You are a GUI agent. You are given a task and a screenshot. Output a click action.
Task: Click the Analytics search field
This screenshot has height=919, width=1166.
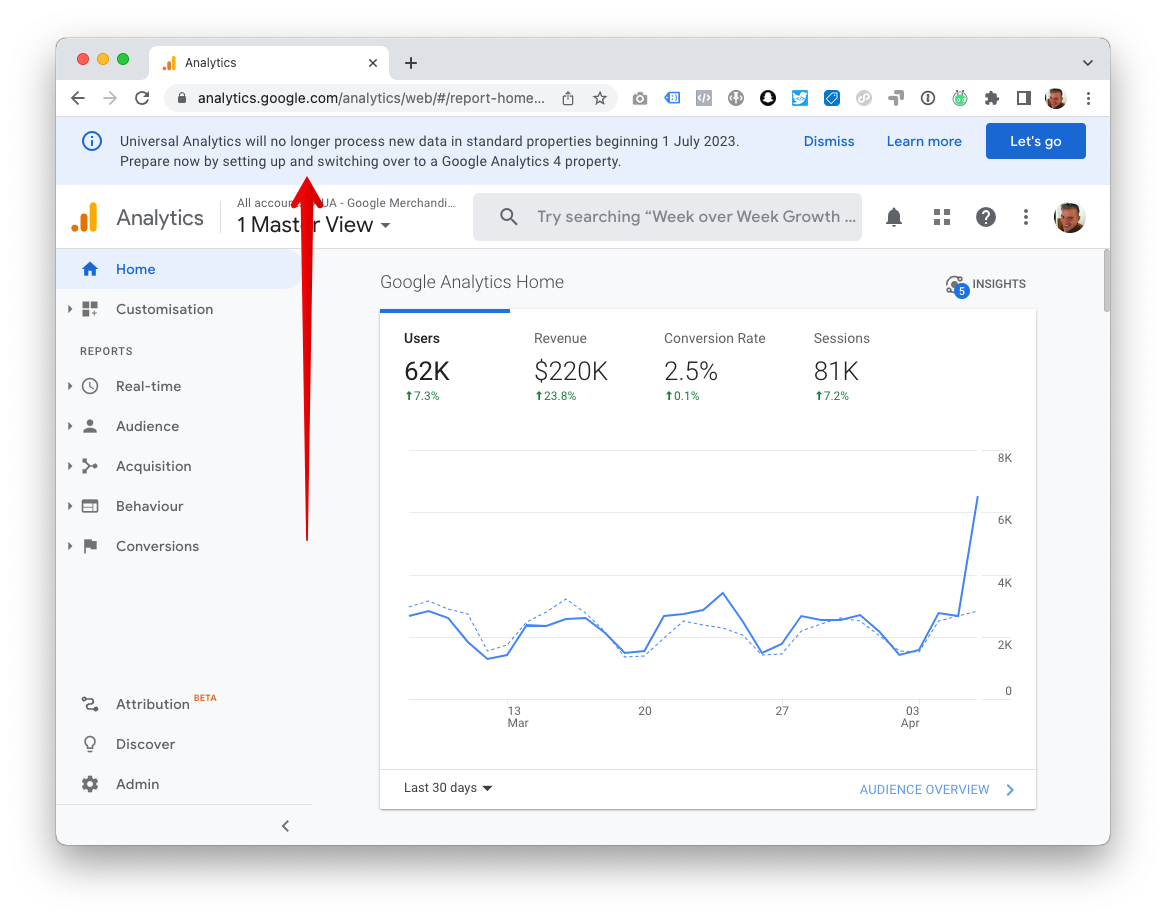point(667,217)
